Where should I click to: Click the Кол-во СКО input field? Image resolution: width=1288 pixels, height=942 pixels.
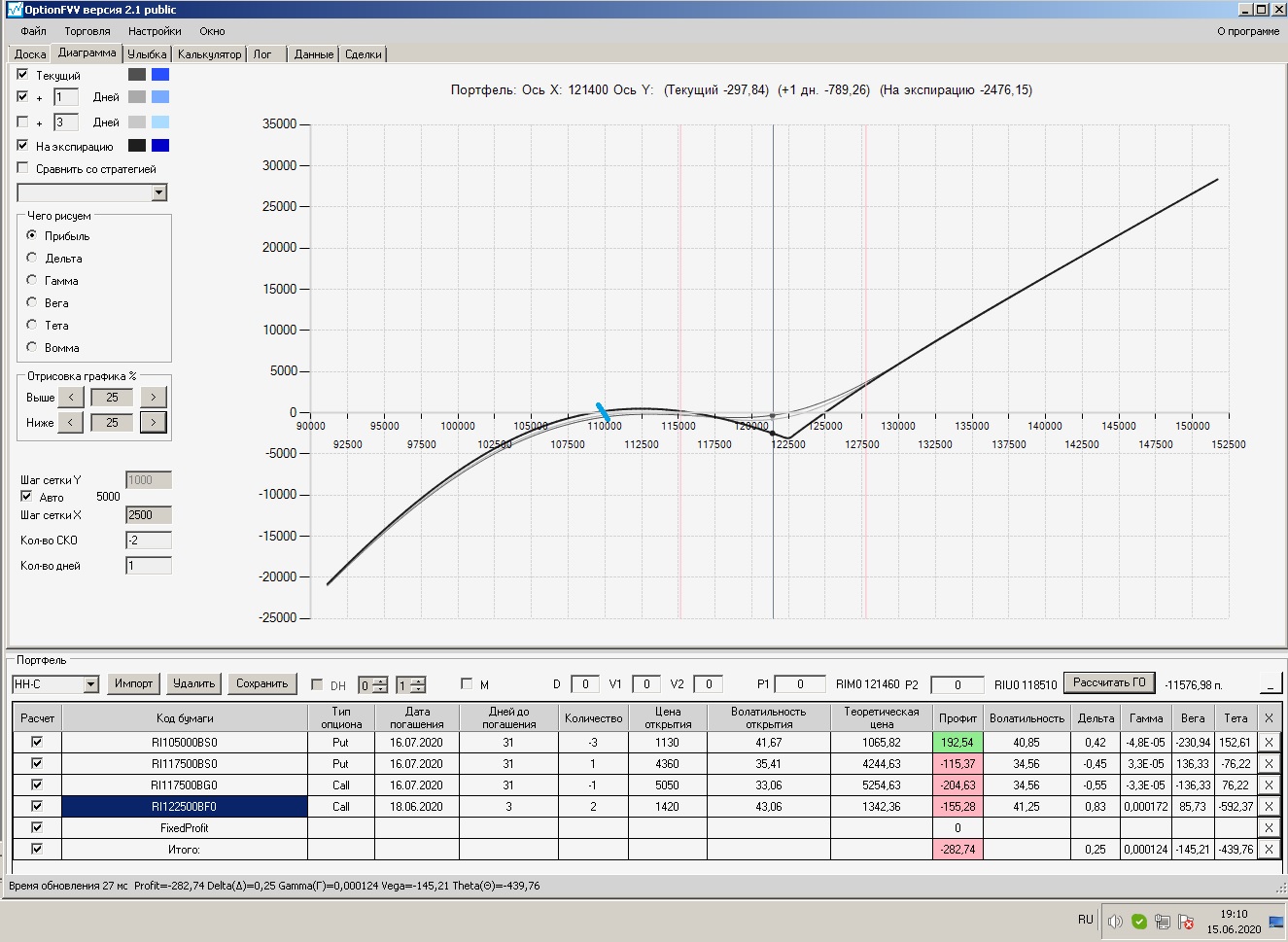[x=149, y=540]
